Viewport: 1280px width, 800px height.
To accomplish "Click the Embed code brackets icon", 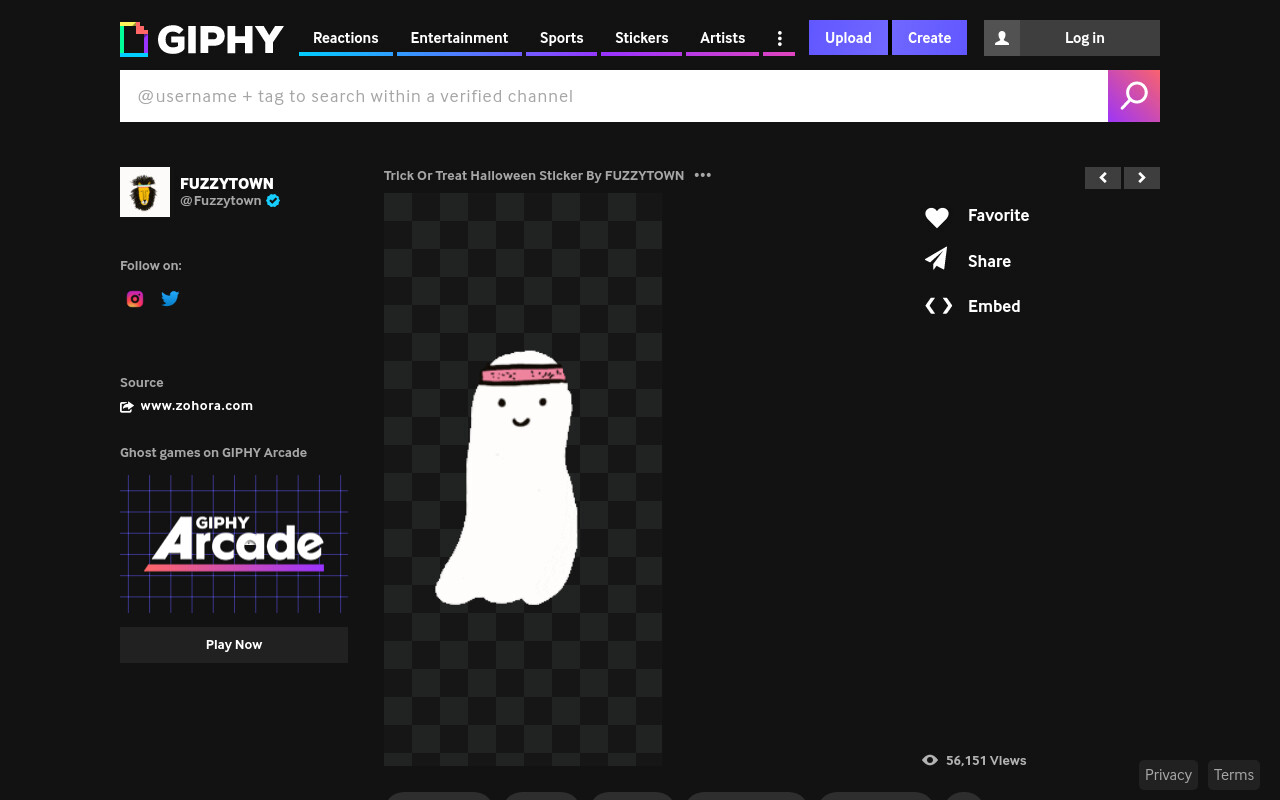I will pos(938,306).
